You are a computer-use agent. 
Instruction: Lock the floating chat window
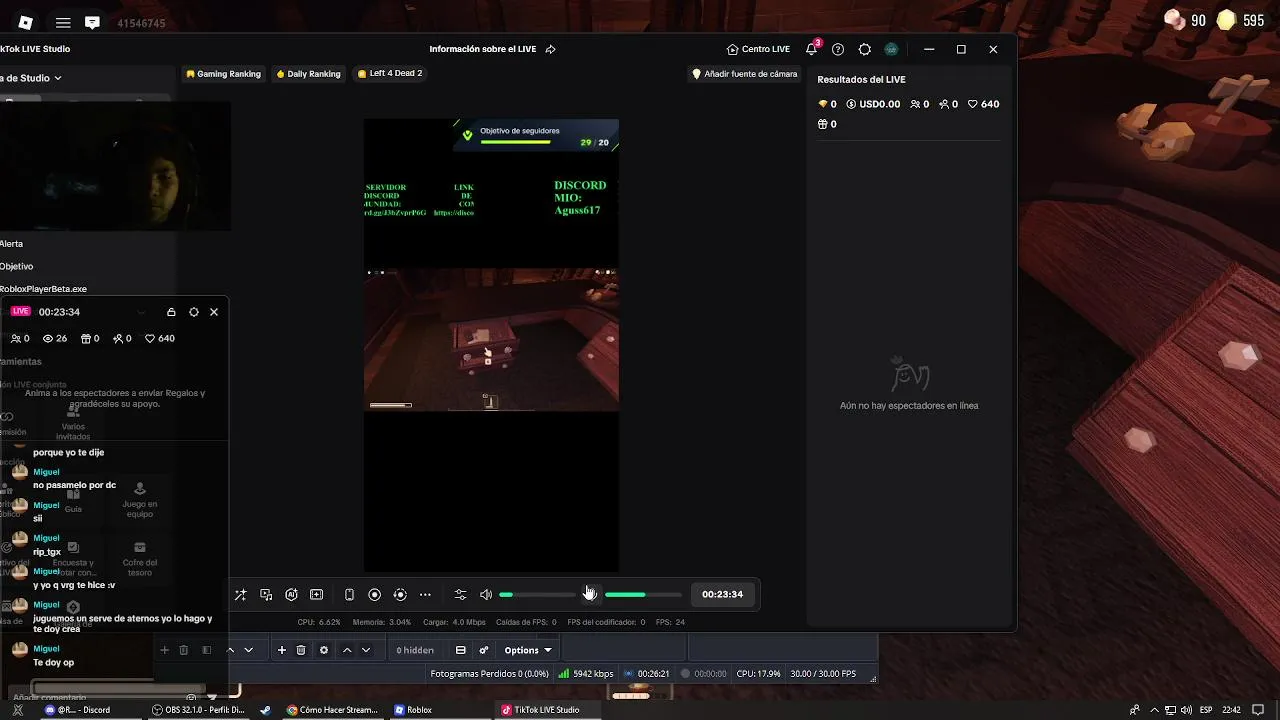tap(171, 312)
